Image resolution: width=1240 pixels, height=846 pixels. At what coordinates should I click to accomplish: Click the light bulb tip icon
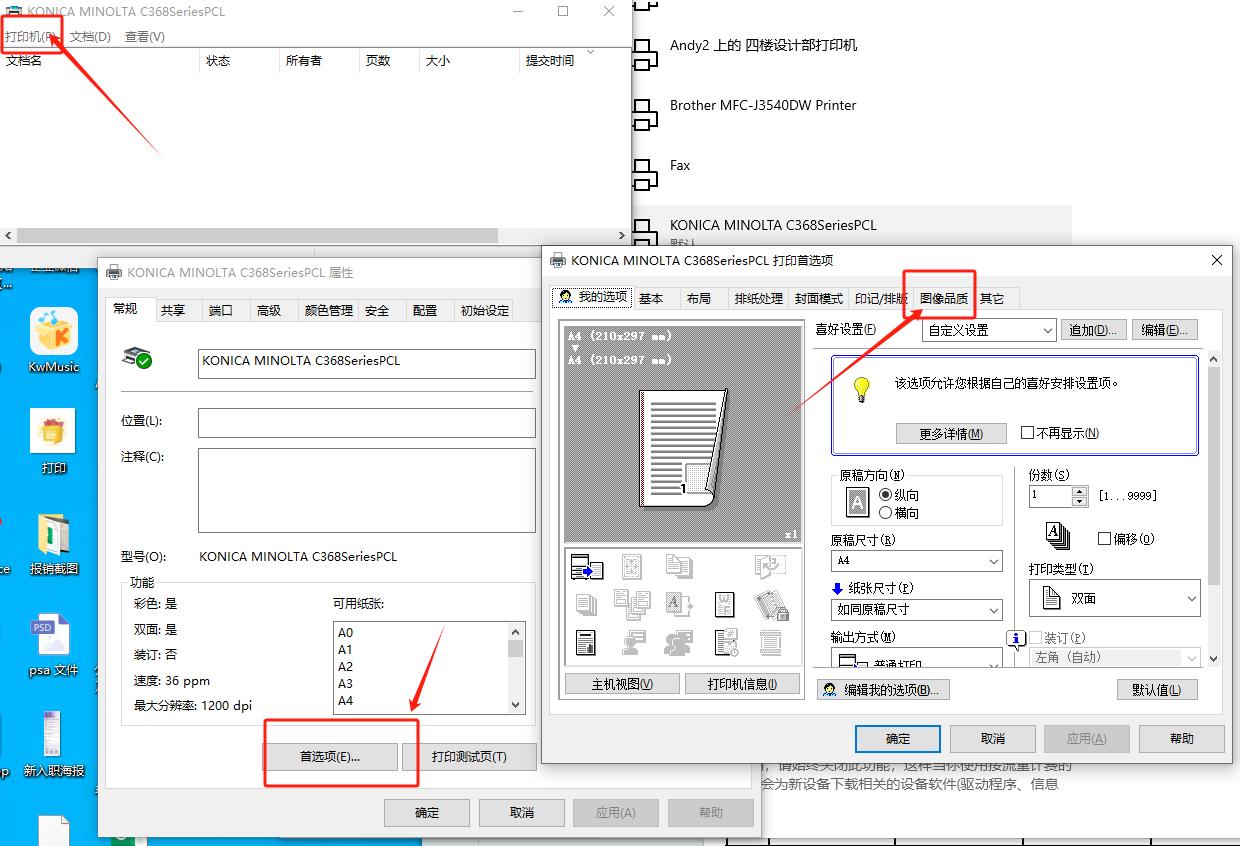pyautogui.click(x=860, y=390)
